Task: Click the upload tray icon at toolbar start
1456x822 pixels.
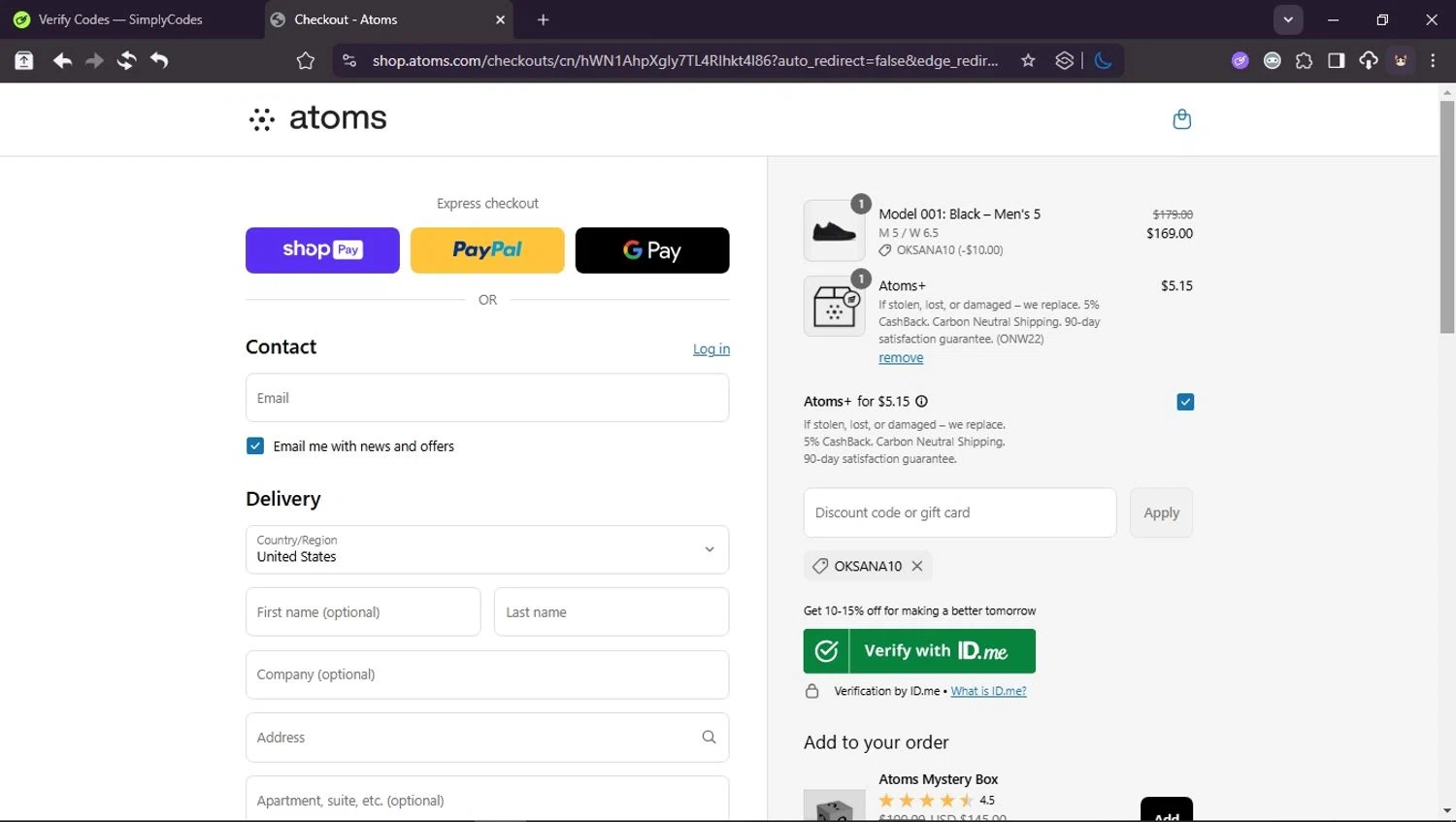Action: 24,60
